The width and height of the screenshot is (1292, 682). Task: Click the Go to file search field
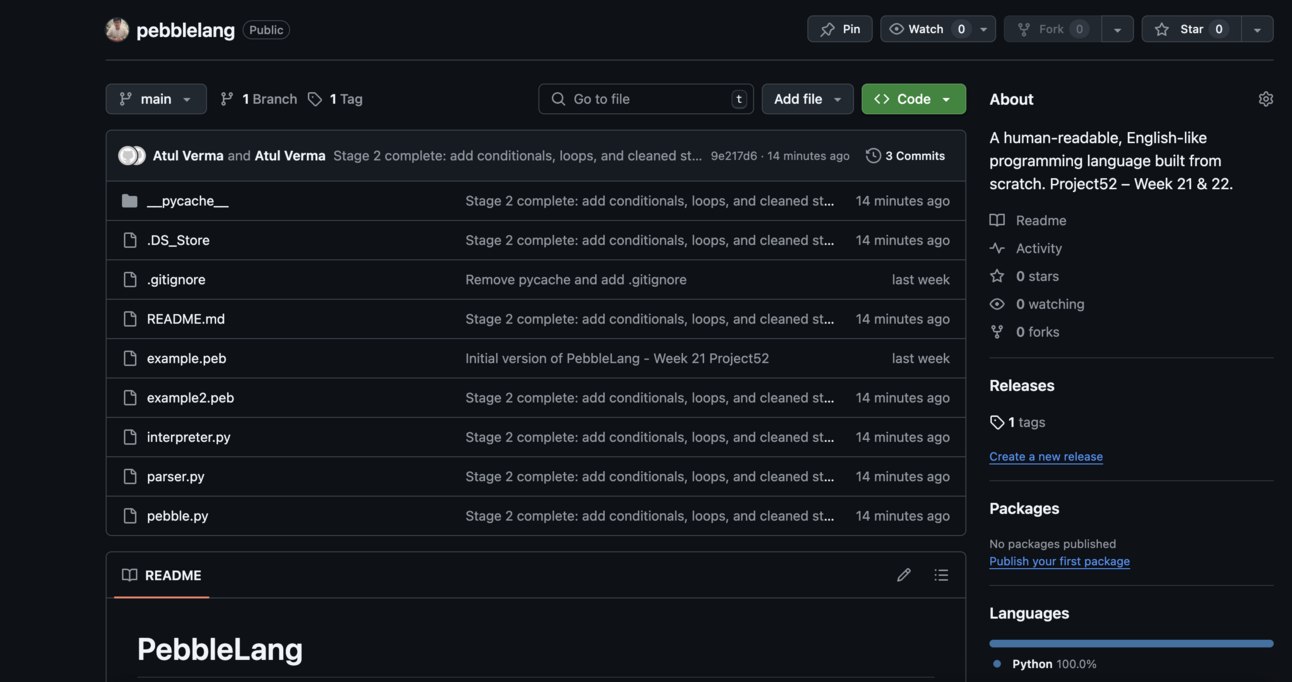(645, 99)
